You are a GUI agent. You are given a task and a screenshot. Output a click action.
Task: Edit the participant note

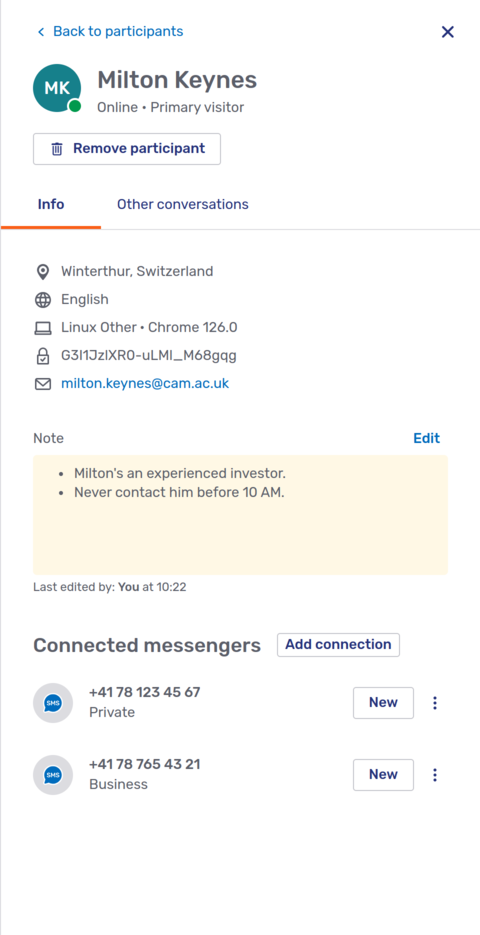[426, 438]
